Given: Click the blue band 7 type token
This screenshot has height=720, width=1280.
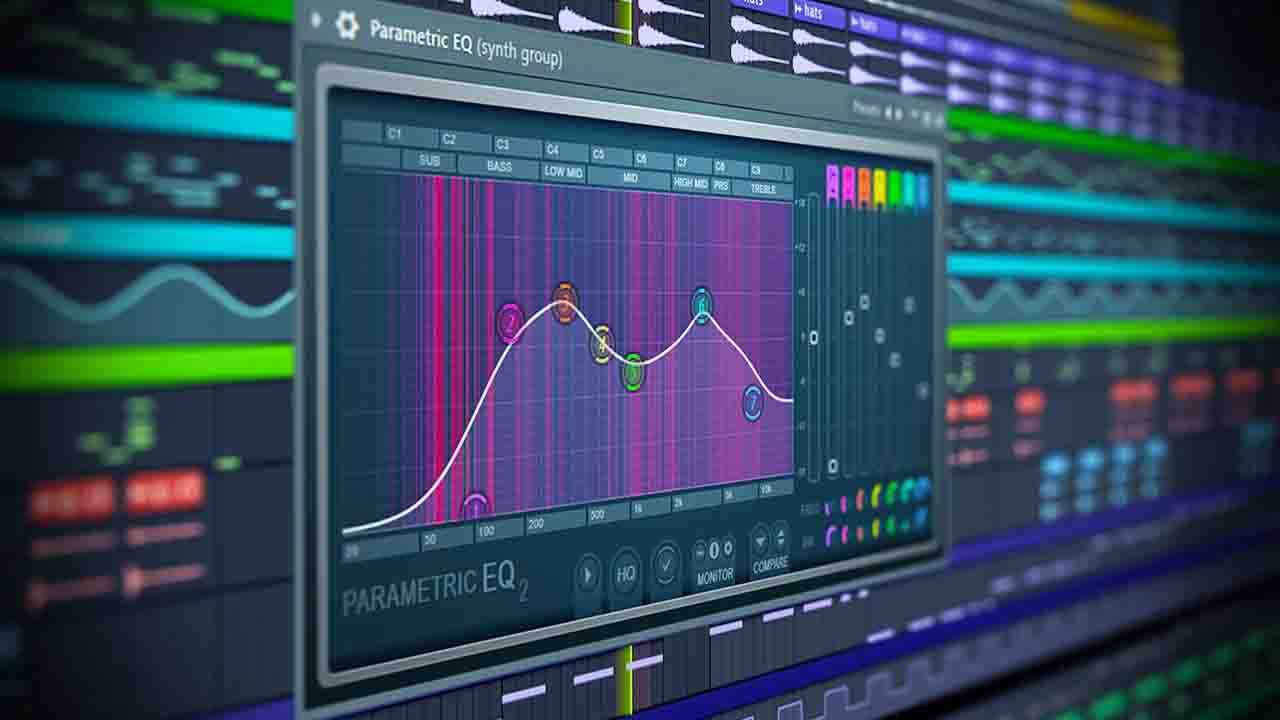Looking at the screenshot, I should point(922,191).
